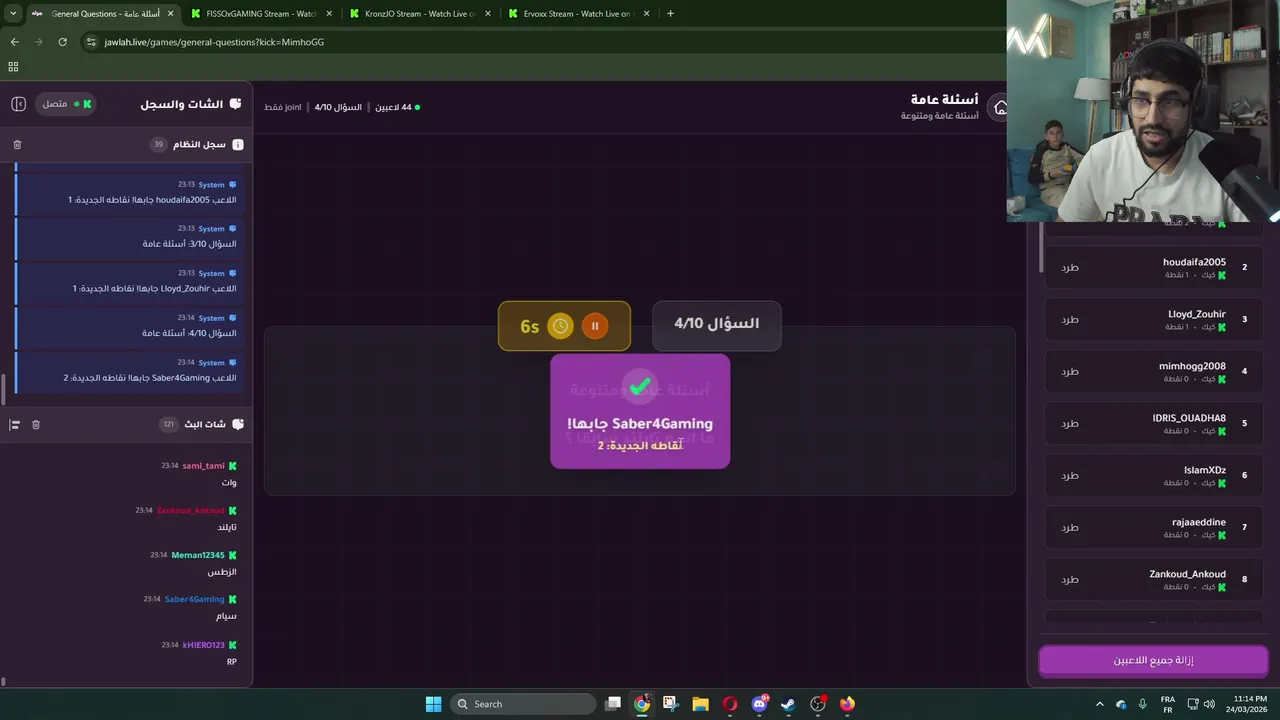
Task: Go back in browser history
Action: pos(14,42)
